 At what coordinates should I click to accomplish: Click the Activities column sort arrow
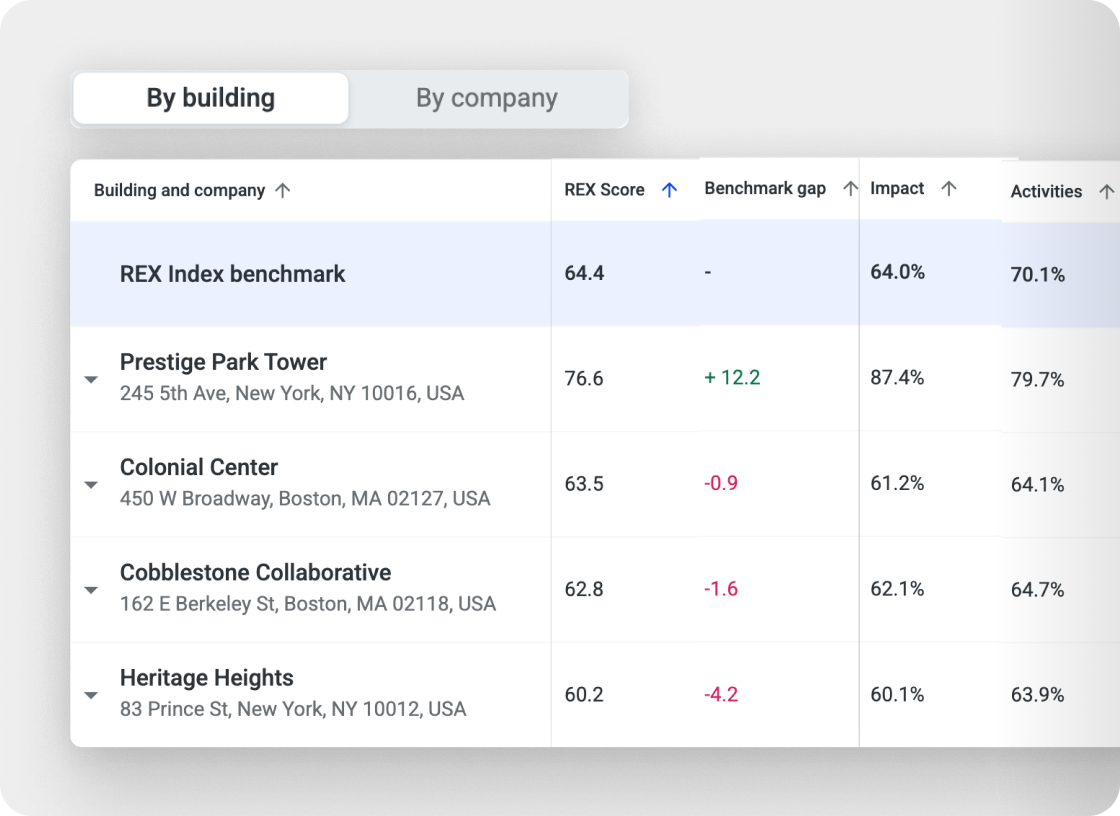pyautogui.click(x=1106, y=191)
